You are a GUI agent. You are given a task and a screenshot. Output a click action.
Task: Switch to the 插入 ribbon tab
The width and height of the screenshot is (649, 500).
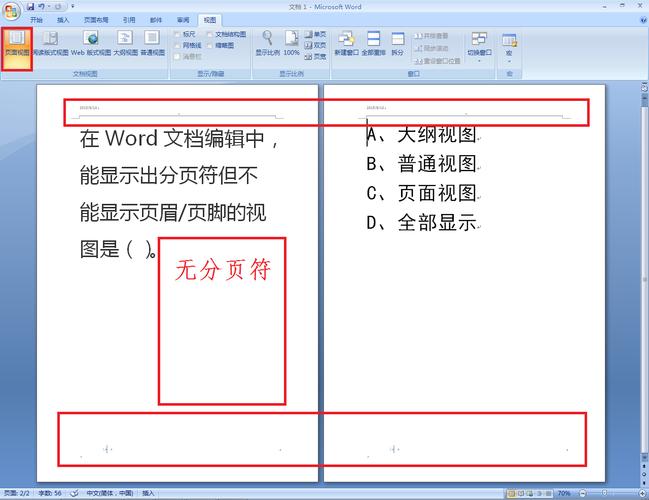point(63,20)
